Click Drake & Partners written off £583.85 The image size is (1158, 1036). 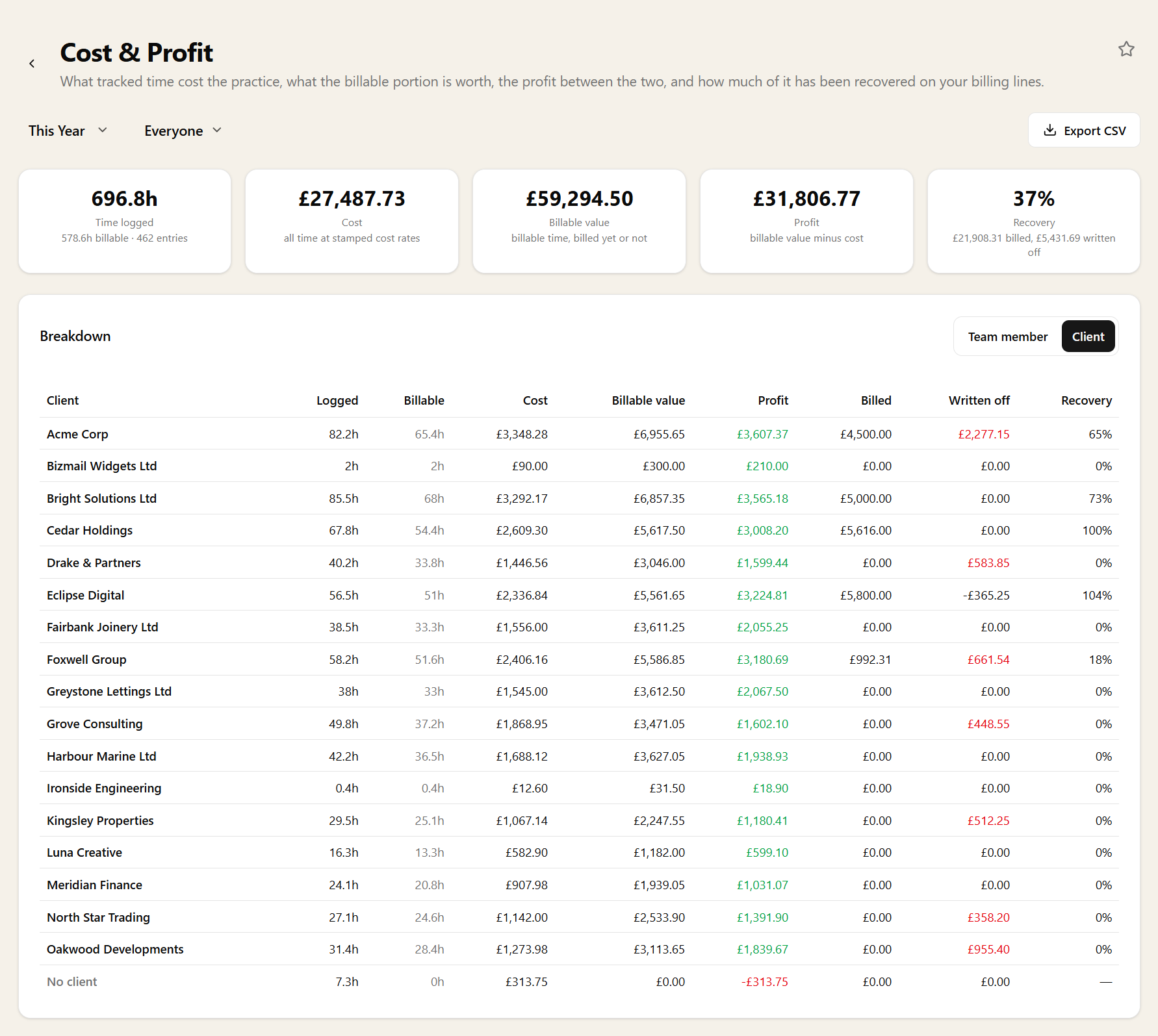click(988, 562)
